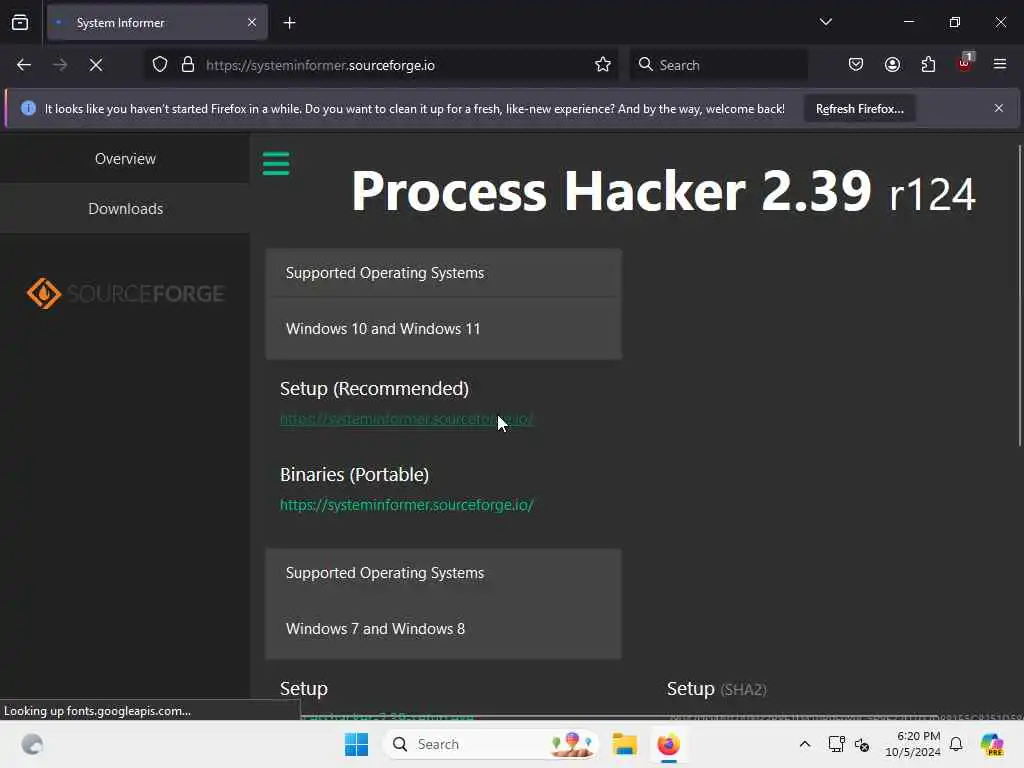Open widgets icon on taskbar left
This screenshot has width=1024, height=768.
[x=32, y=744]
